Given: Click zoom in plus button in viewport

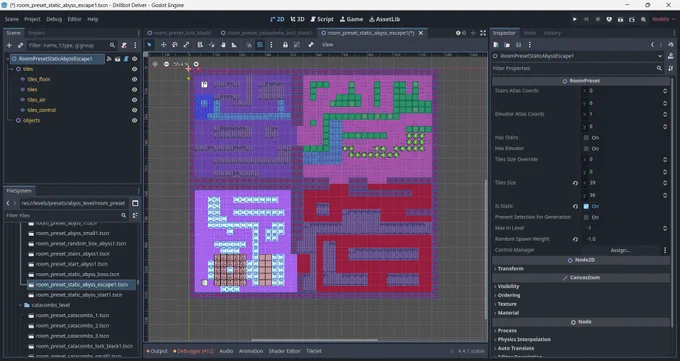Looking at the screenshot, I should [x=196, y=64].
